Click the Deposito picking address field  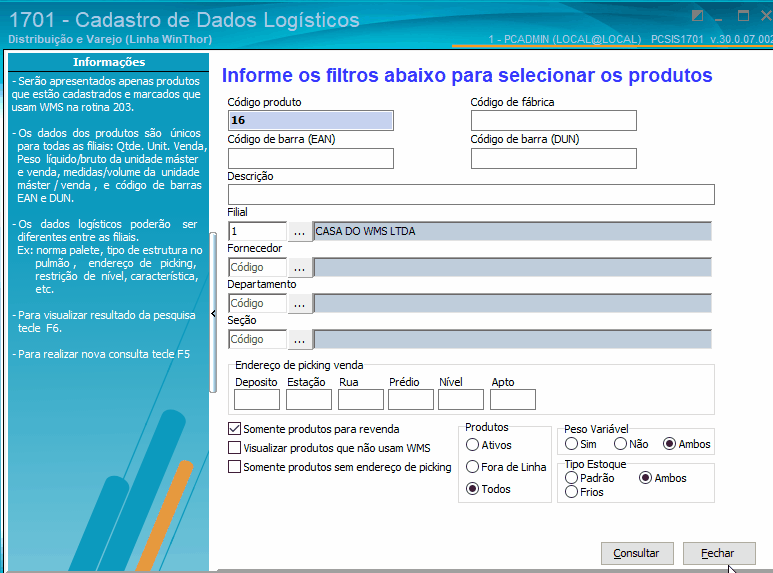[257, 399]
